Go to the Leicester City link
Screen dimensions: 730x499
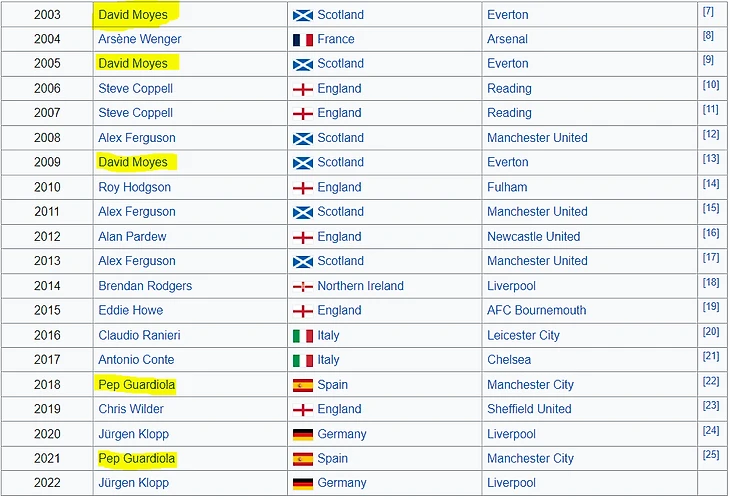523,336
